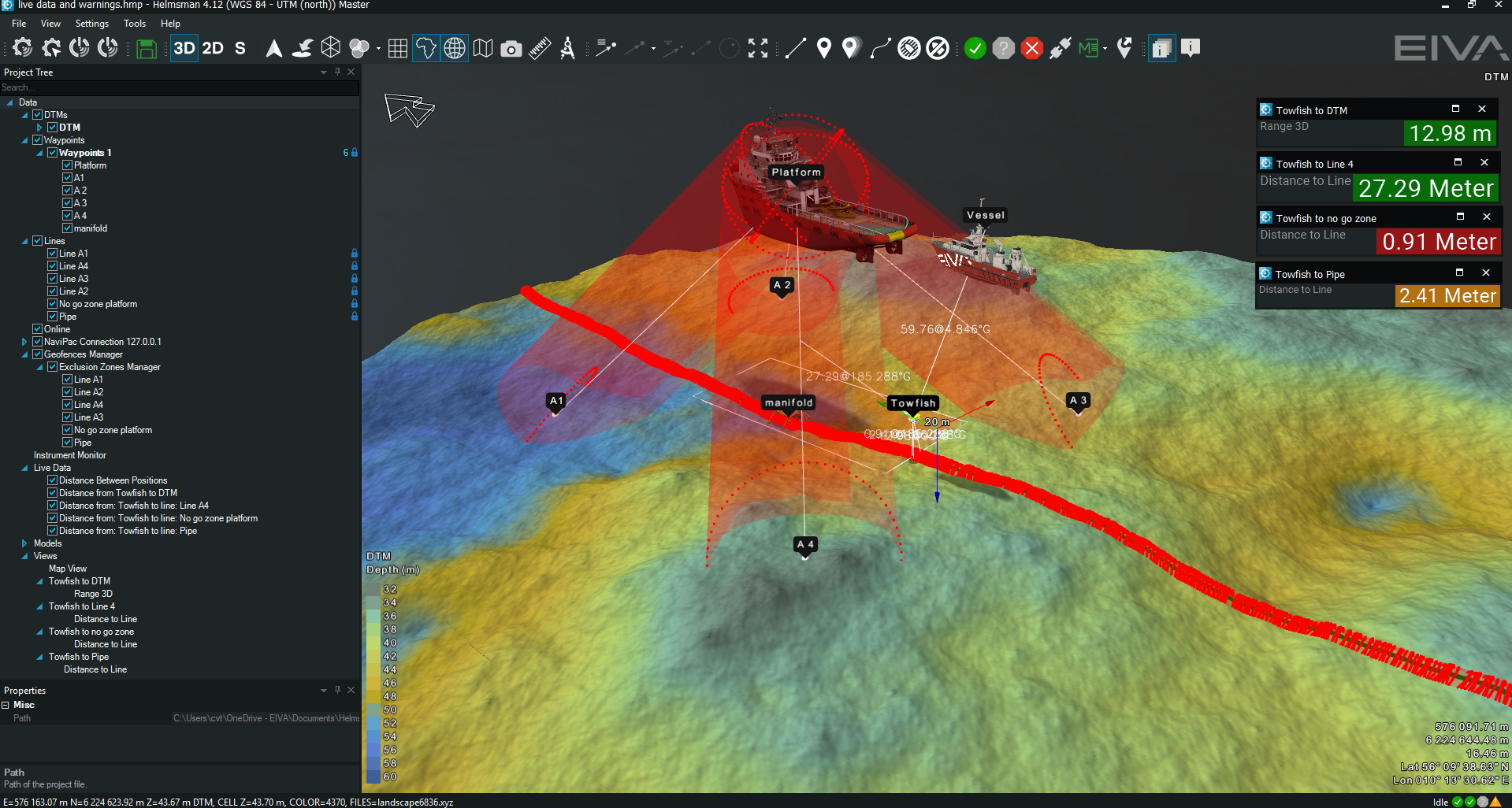Screen dimensions: 1512x808
Task: Collapse the Waypoints 1 node
Action: 39,153
